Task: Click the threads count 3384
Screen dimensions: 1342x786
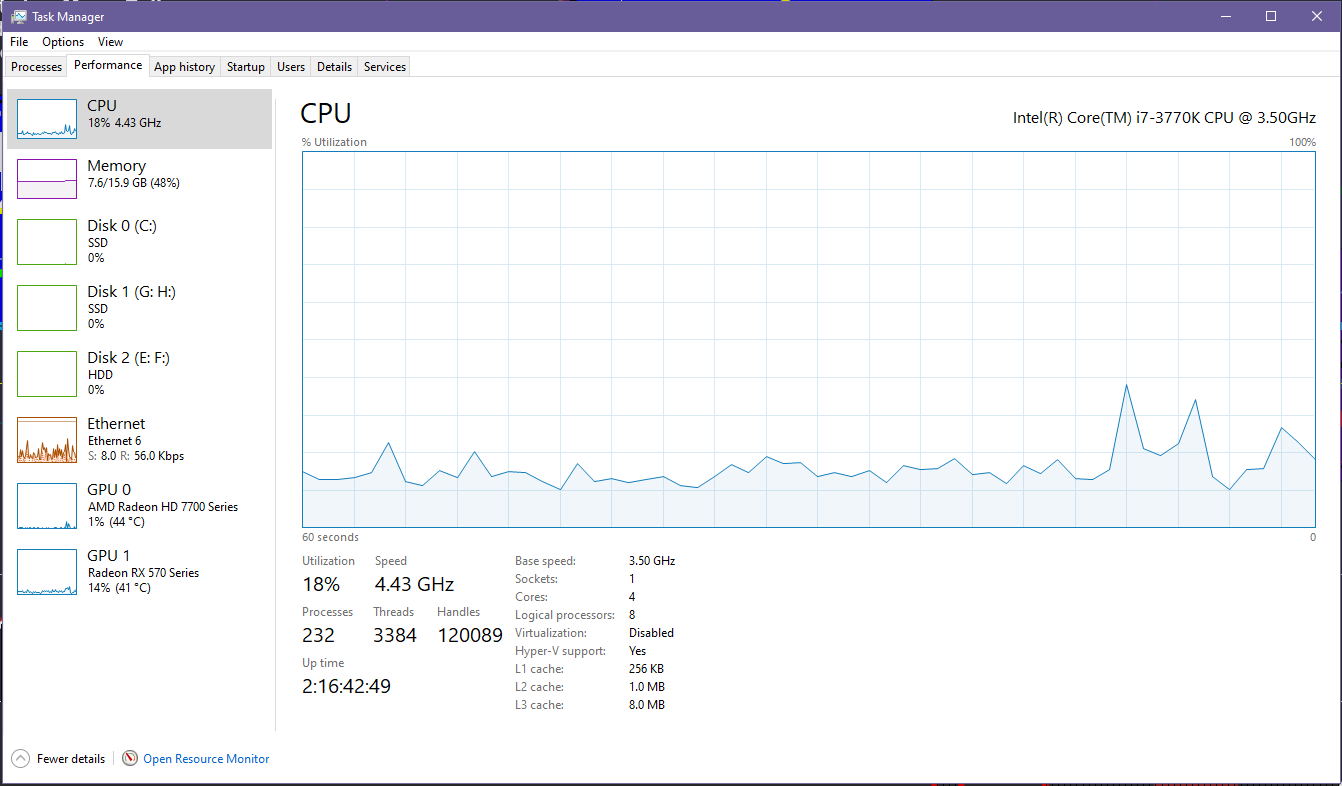Action: [x=395, y=635]
